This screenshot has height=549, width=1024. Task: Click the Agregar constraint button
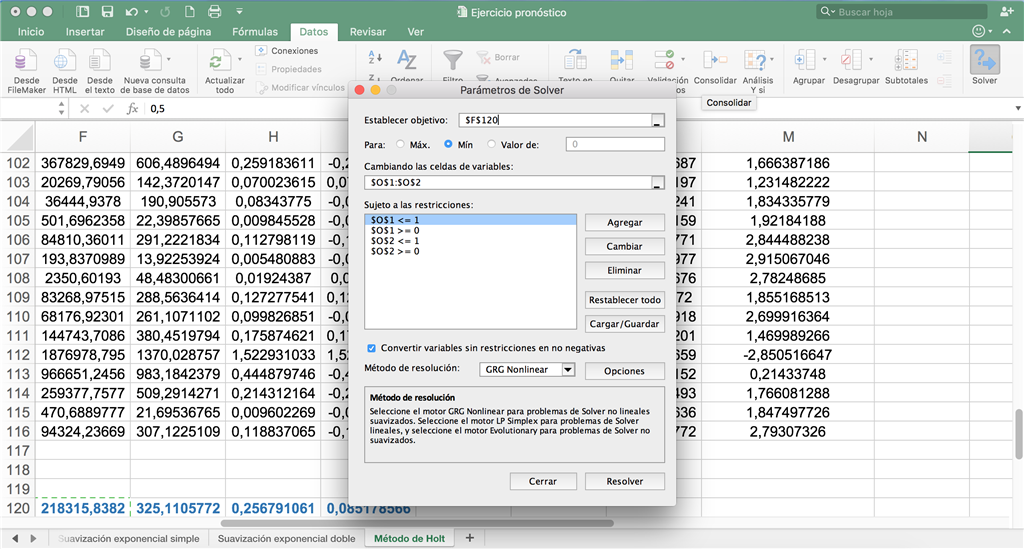(x=624, y=223)
